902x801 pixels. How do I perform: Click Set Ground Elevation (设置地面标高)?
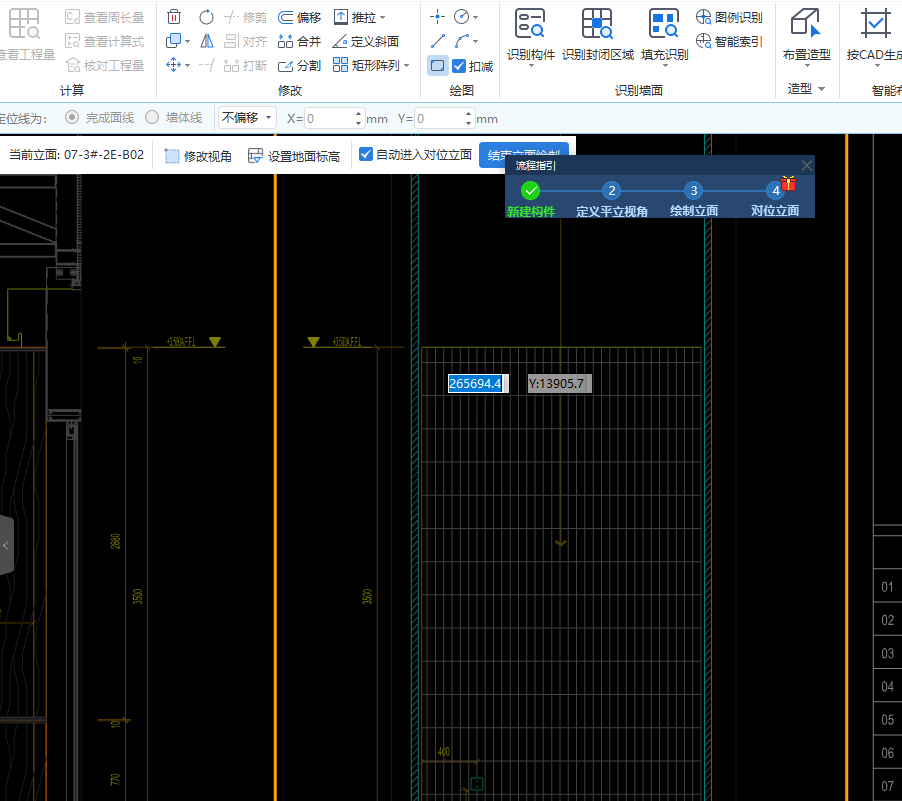point(294,156)
